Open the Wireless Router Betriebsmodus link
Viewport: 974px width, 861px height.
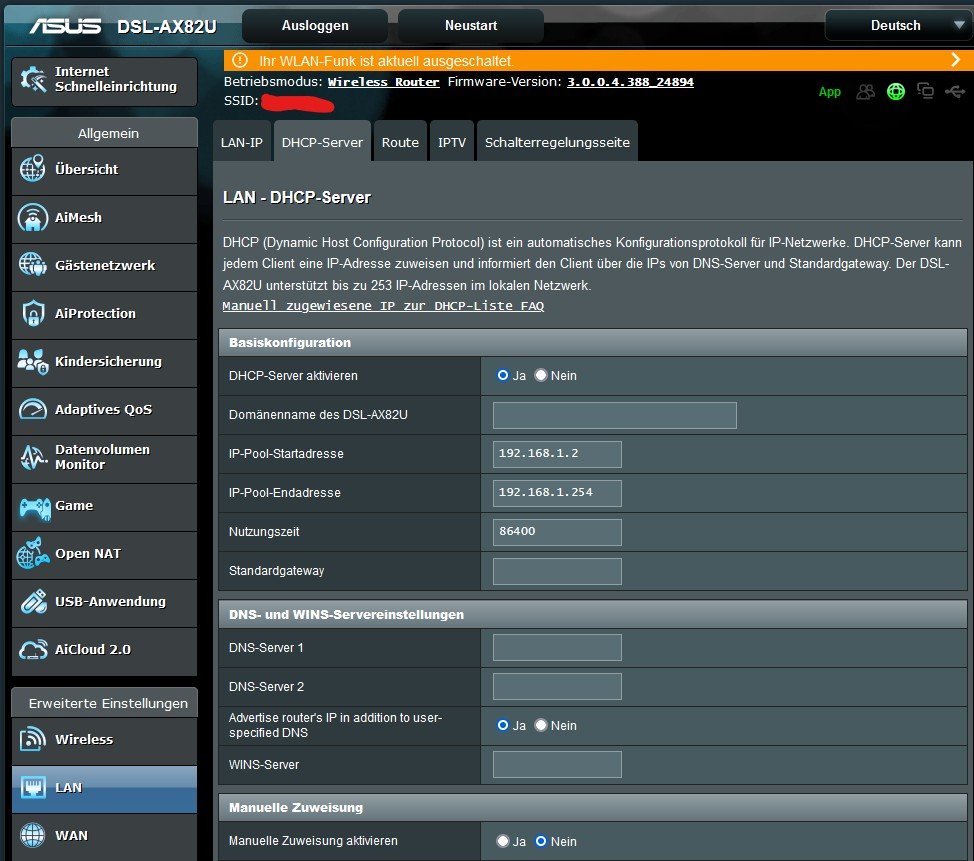[383, 82]
